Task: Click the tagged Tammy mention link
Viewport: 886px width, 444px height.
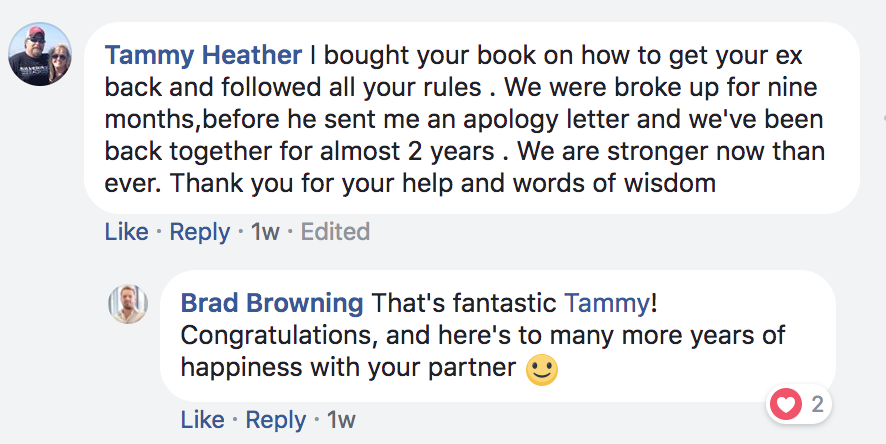Action: point(607,304)
